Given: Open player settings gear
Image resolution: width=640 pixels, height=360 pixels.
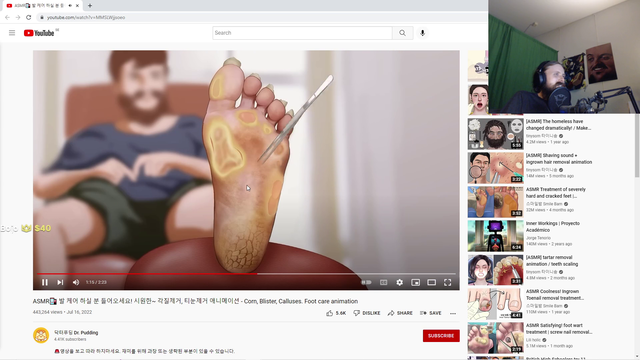Looking at the screenshot, I should coord(400,282).
